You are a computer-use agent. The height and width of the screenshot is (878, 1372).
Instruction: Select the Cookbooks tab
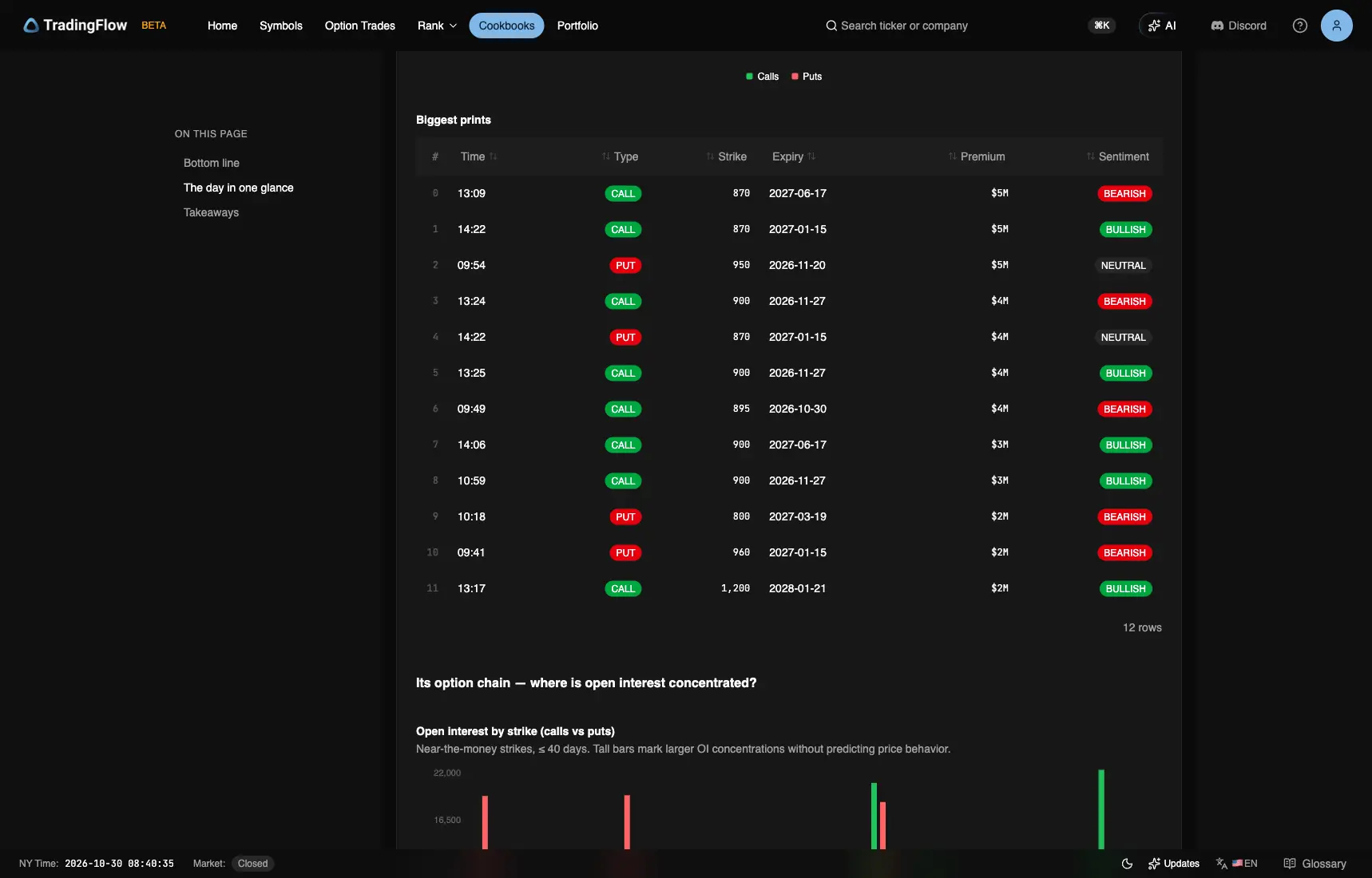506,26
